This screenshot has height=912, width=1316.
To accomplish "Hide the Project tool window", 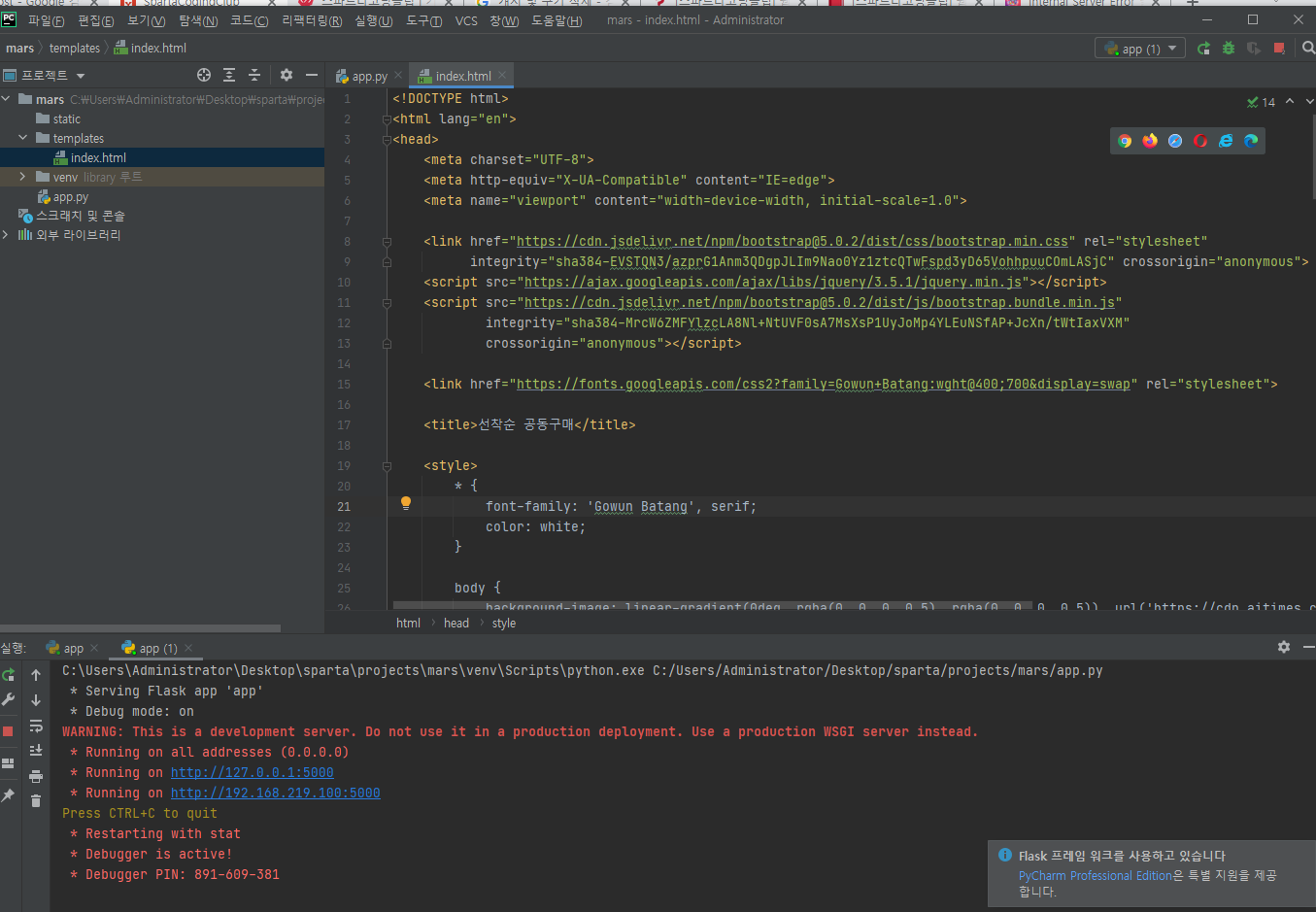I will (312, 75).
